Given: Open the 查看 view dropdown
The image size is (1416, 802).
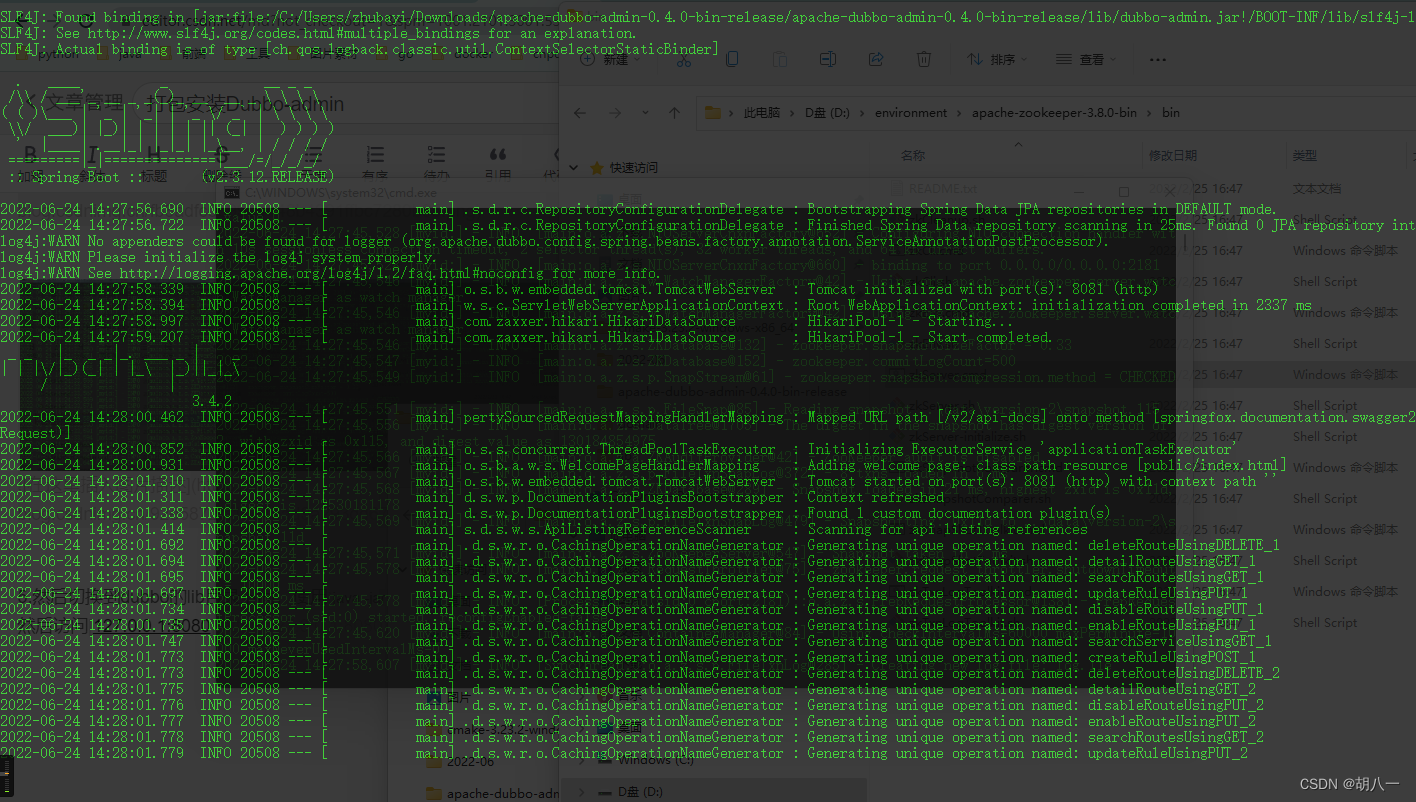Looking at the screenshot, I should click(x=1087, y=60).
